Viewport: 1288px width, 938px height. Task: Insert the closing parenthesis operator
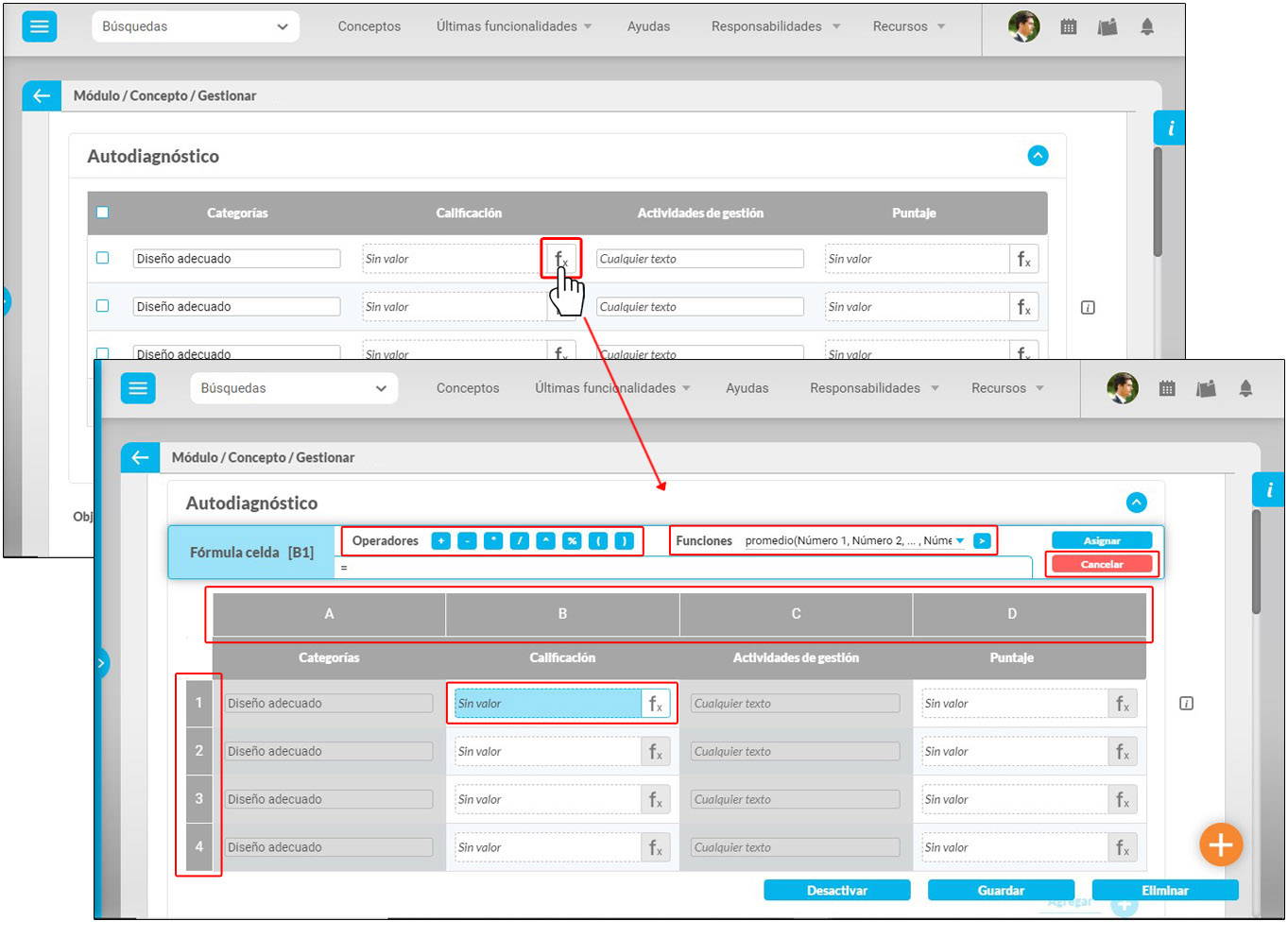pyautogui.click(x=624, y=541)
